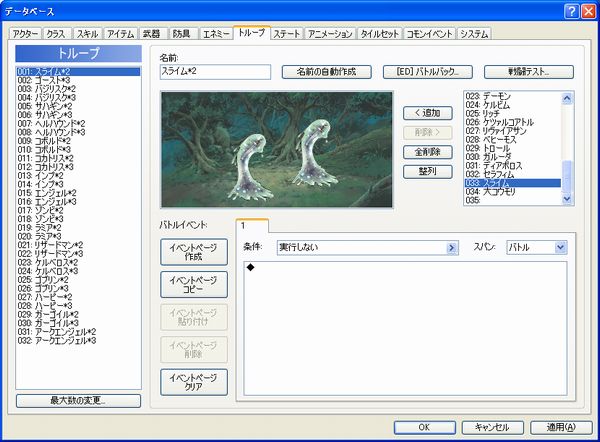Switch to the アニメーション tab

[x=330, y=34]
